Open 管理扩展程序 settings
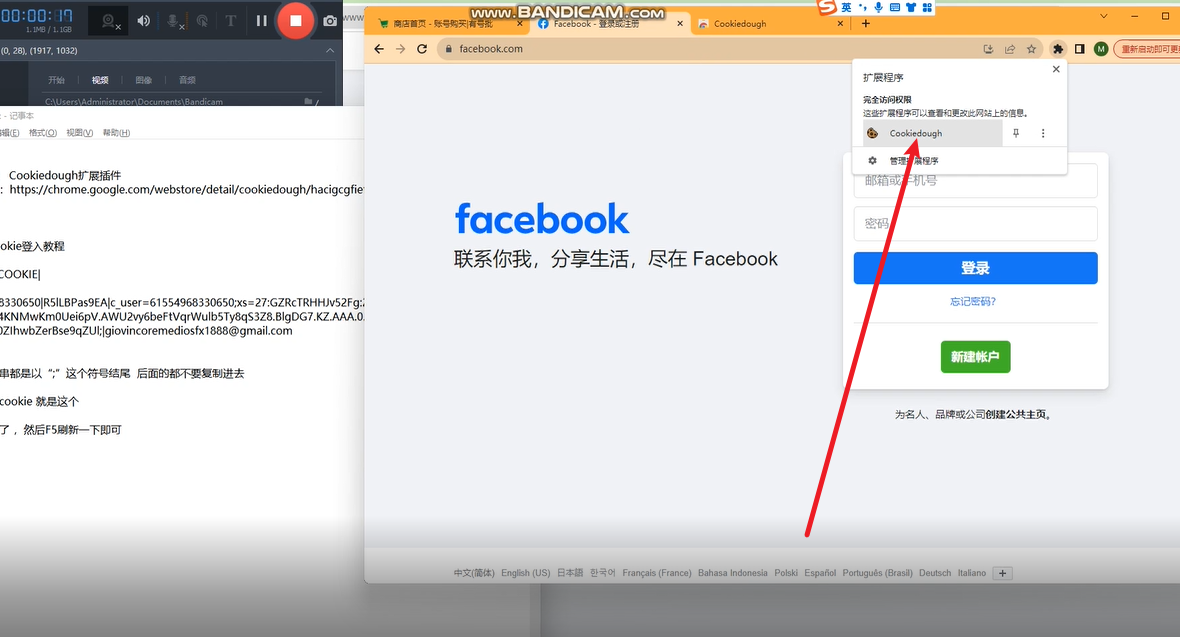 pos(960,161)
